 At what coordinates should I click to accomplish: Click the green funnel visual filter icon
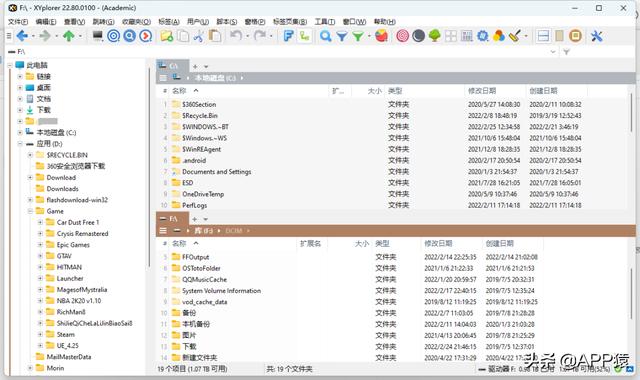[x=358, y=36]
